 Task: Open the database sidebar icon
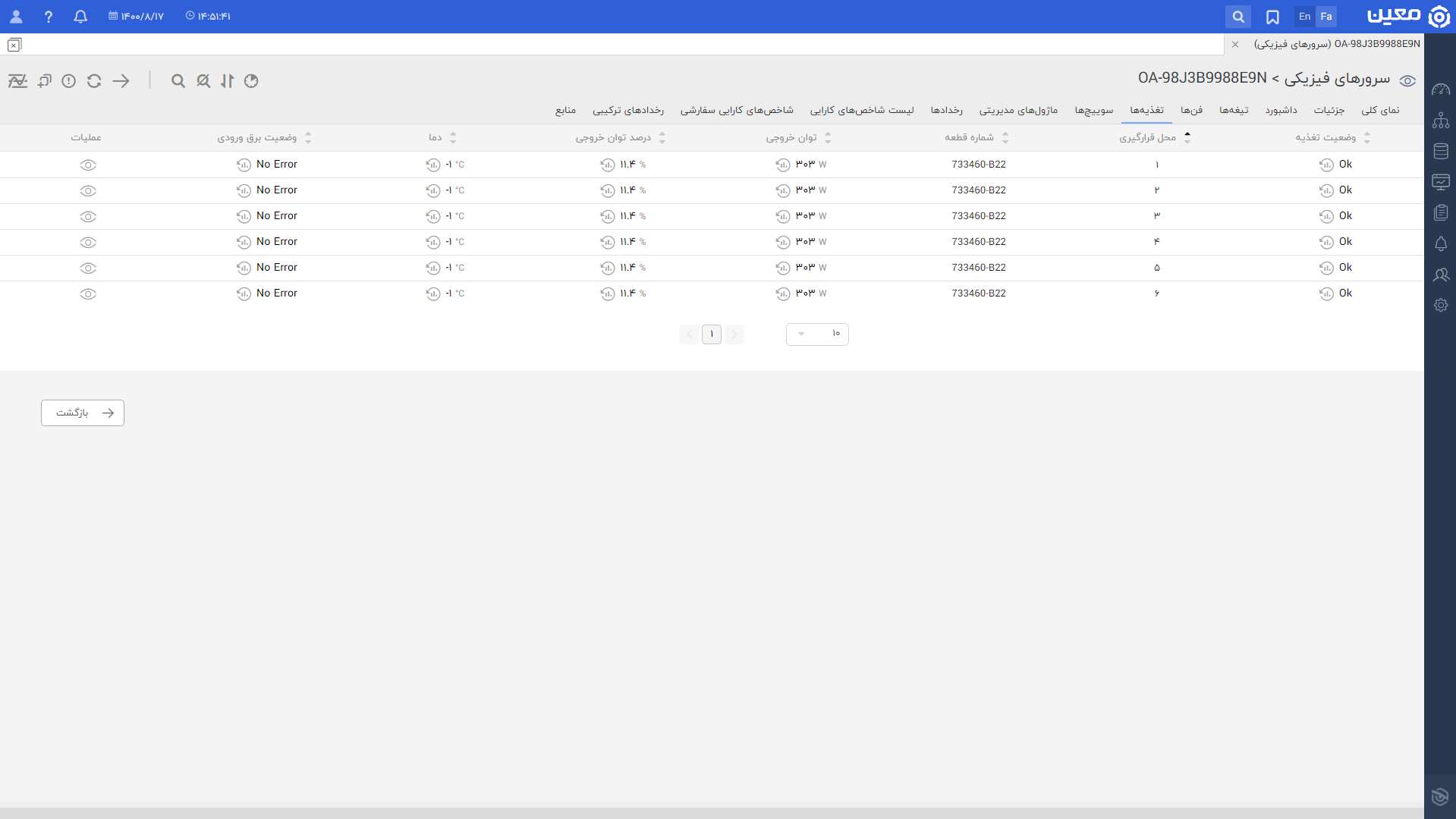click(x=1441, y=151)
